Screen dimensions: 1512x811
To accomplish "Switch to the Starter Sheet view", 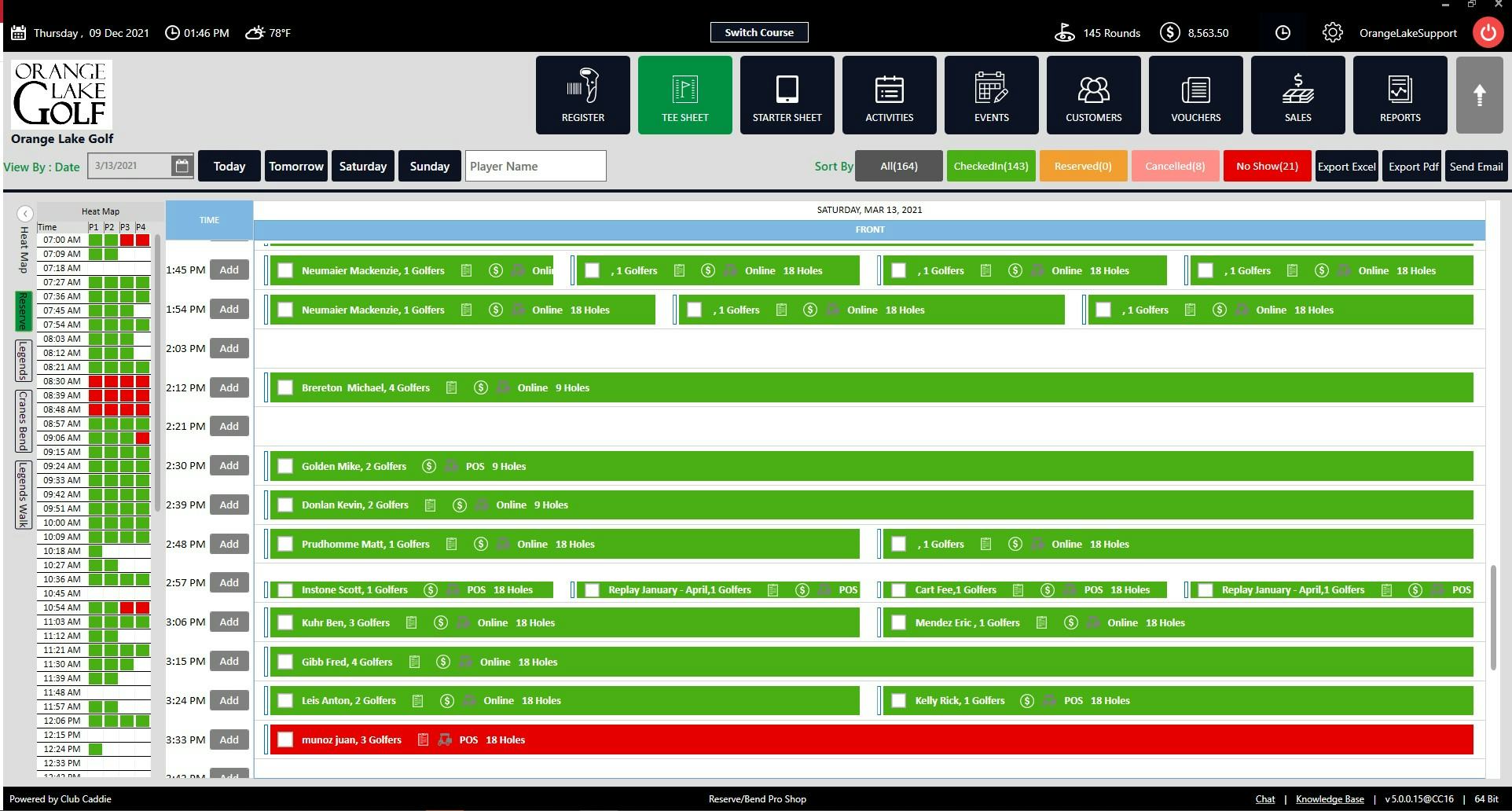I will tap(787, 94).
